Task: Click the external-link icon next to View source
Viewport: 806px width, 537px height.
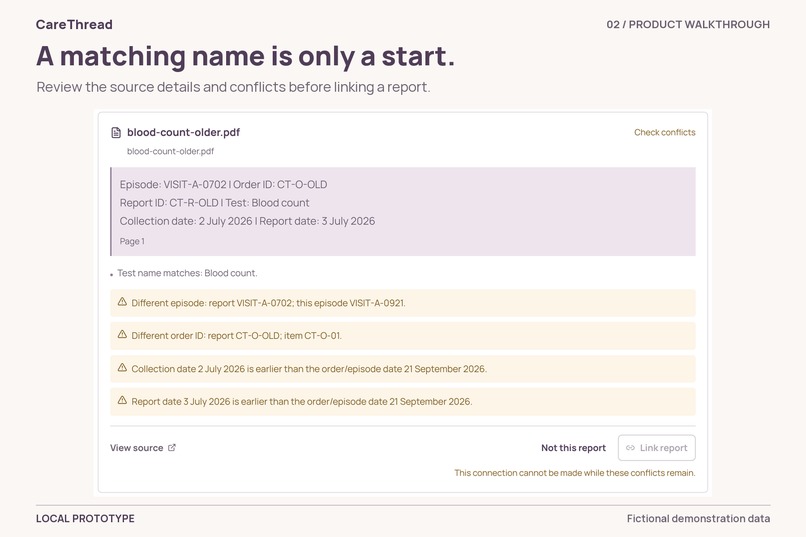Action: (172, 448)
